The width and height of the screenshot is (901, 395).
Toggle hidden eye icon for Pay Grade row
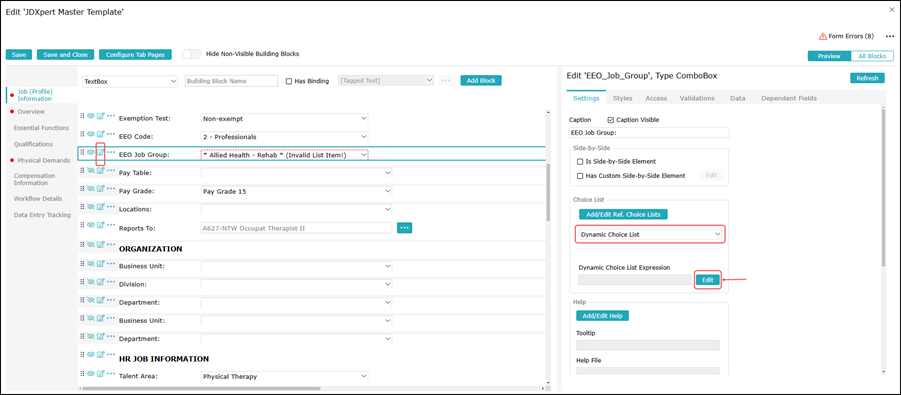(x=90, y=189)
